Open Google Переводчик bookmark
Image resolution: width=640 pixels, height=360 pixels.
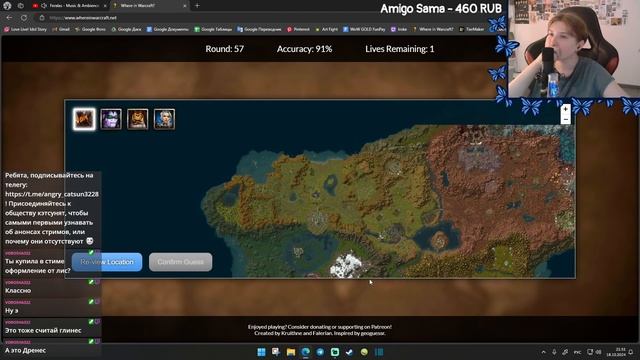[259, 29]
